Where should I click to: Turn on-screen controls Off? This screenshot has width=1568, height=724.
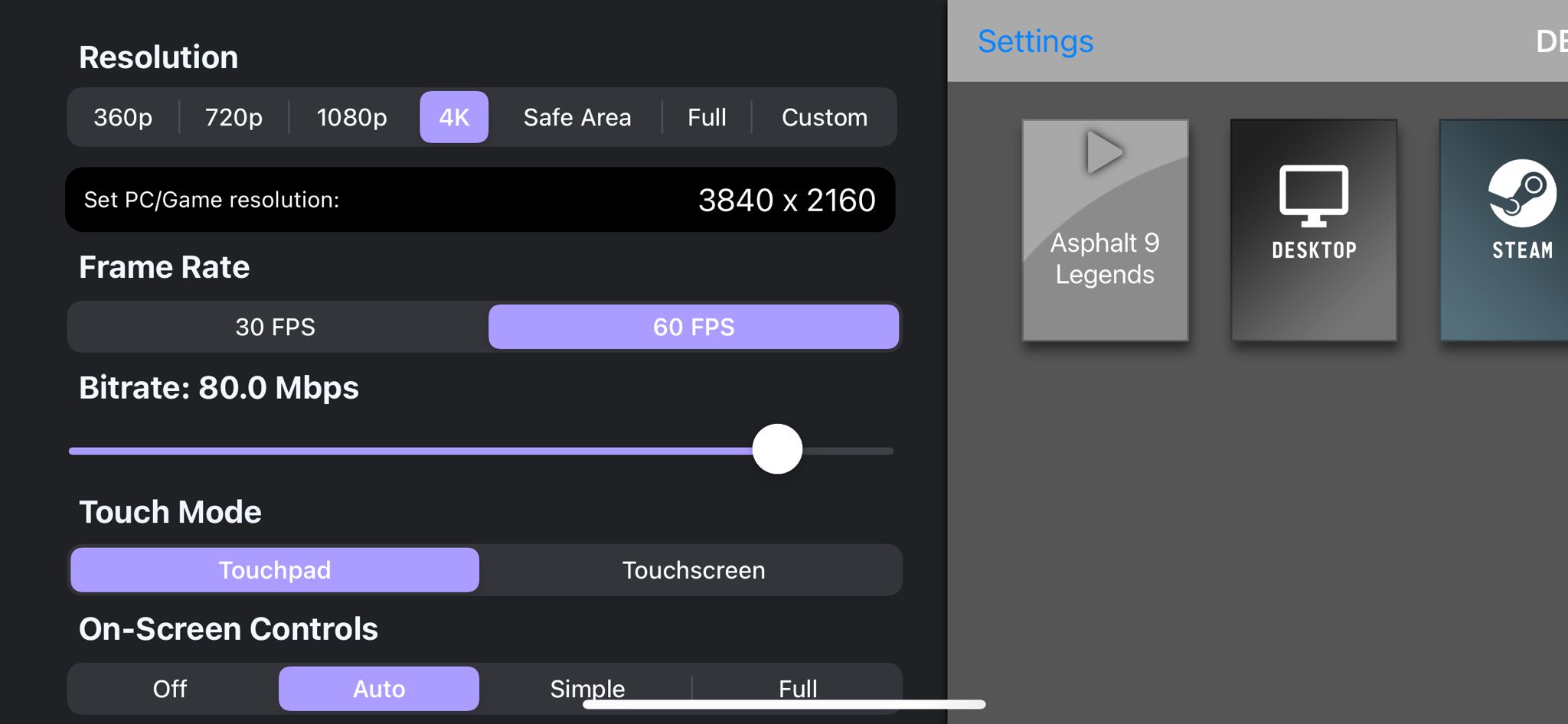[170, 687]
